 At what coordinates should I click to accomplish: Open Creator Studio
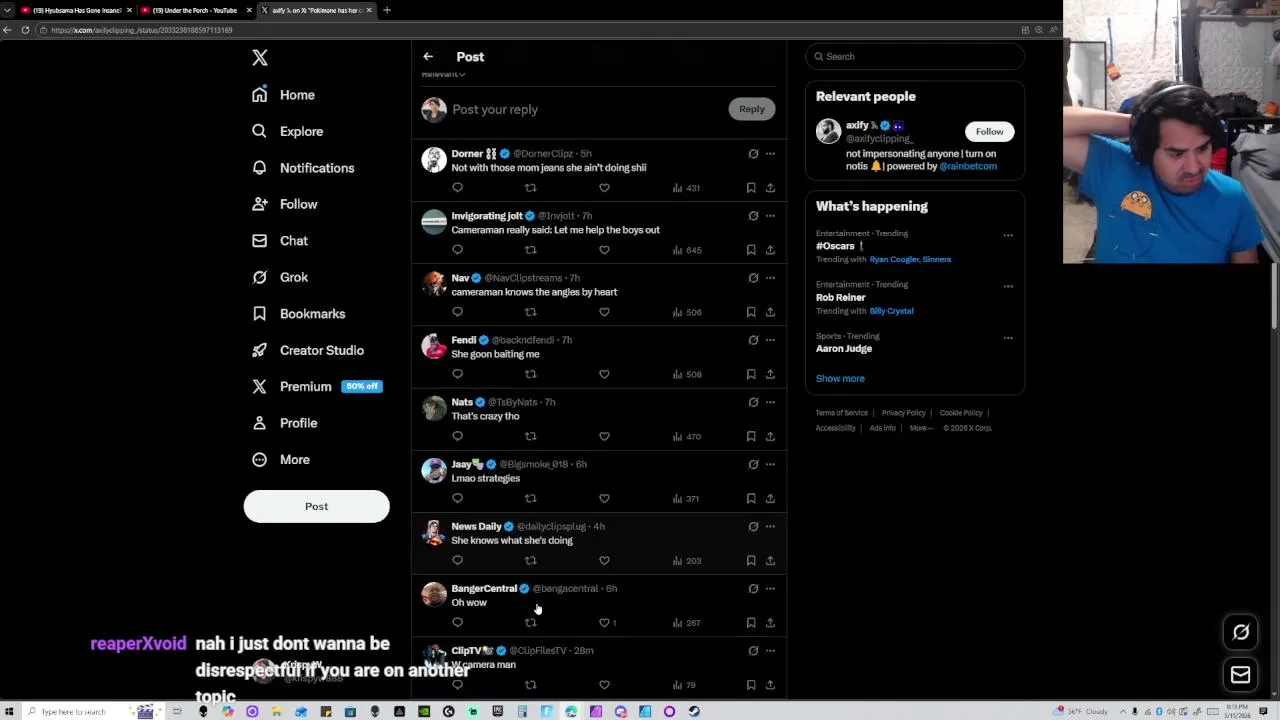[x=308, y=350]
